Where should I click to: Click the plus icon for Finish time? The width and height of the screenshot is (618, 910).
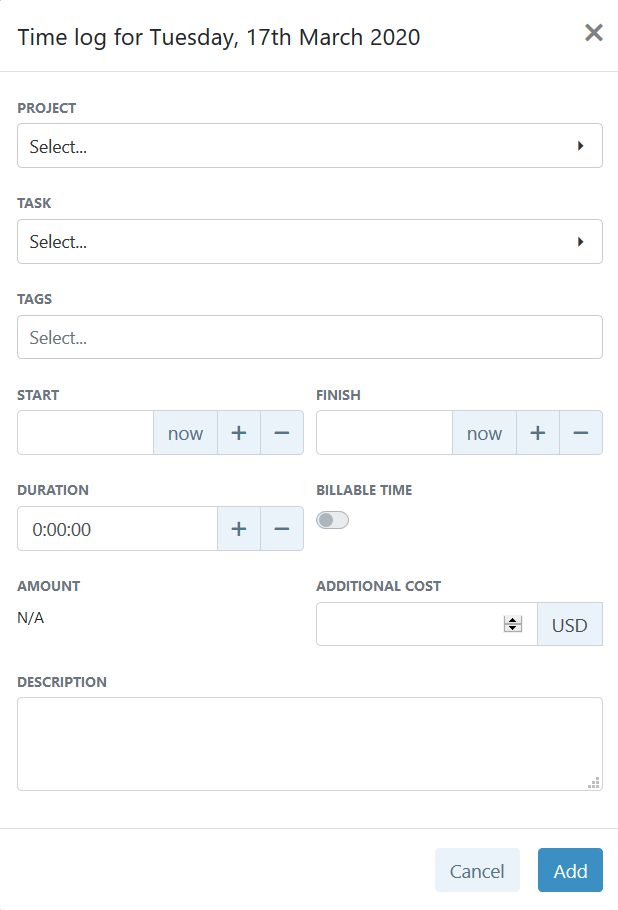pos(538,433)
